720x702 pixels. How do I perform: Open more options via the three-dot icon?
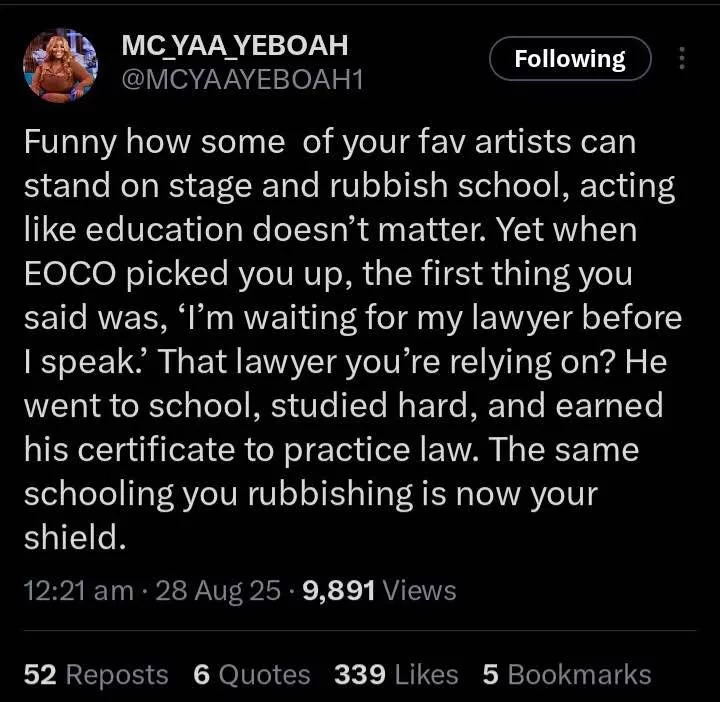[682, 58]
